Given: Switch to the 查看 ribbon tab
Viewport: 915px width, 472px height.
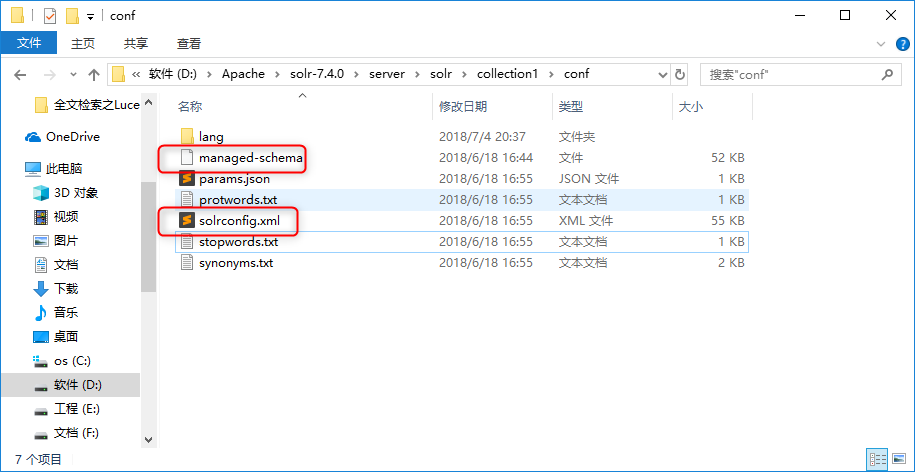Looking at the screenshot, I should [189, 43].
